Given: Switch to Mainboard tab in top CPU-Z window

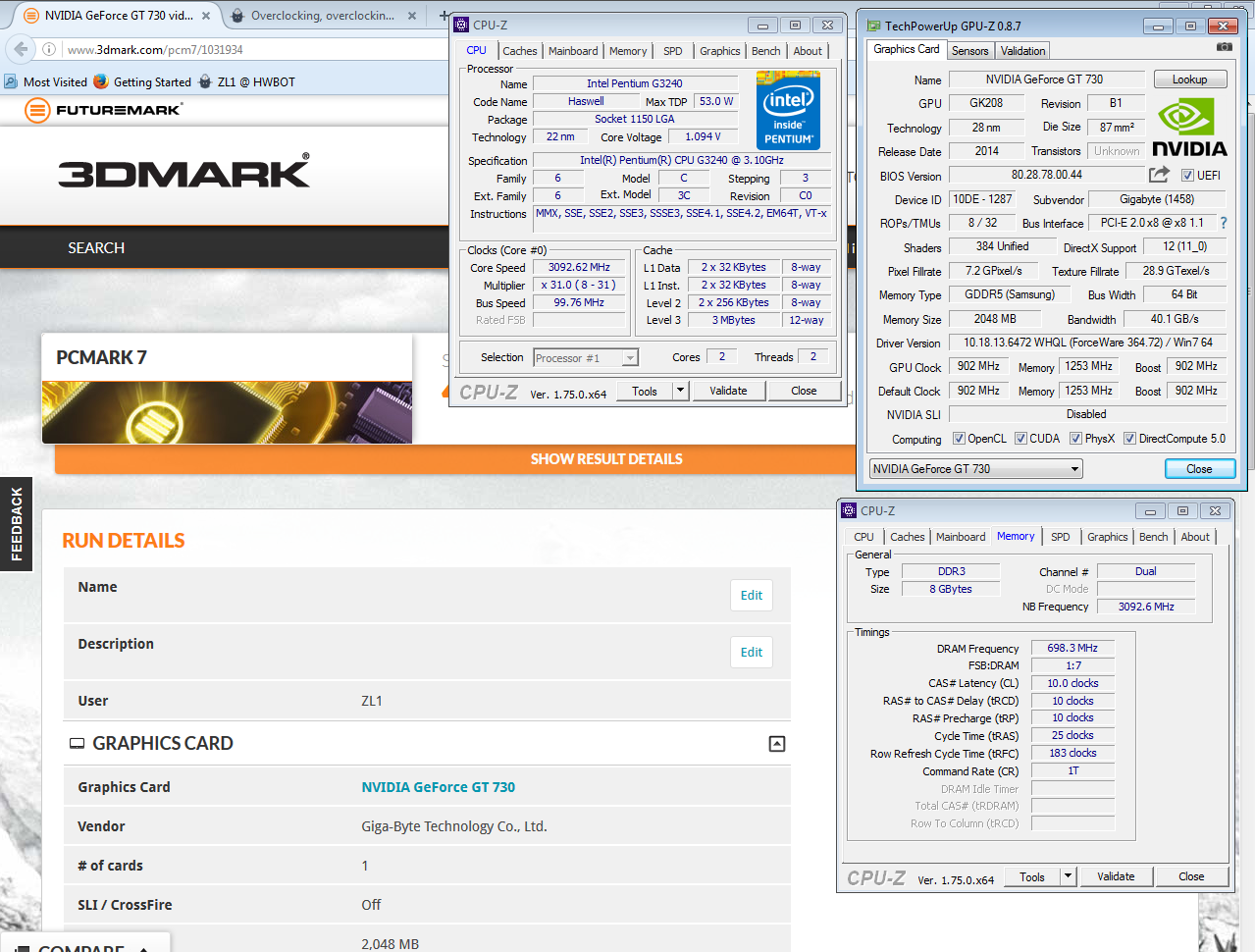Looking at the screenshot, I should point(573,51).
